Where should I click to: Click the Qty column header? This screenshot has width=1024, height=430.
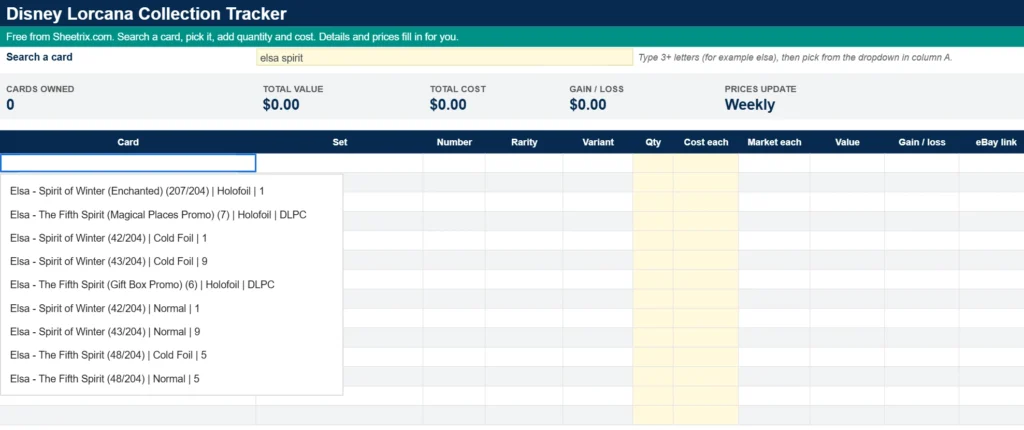point(653,142)
